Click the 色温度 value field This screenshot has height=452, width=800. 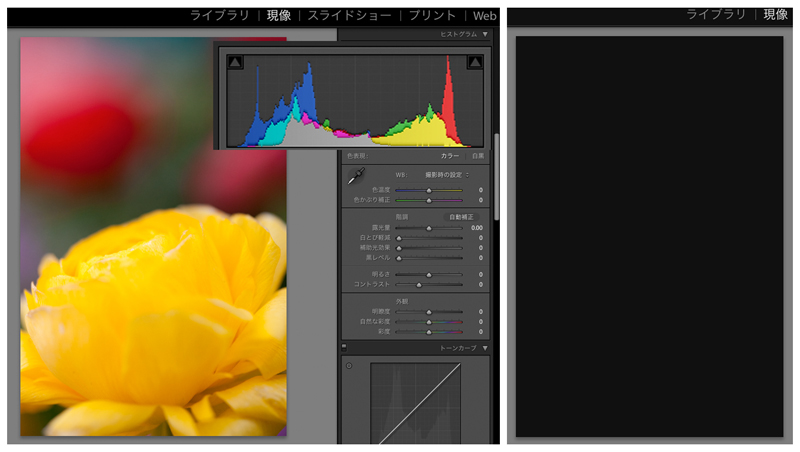[480, 190]
